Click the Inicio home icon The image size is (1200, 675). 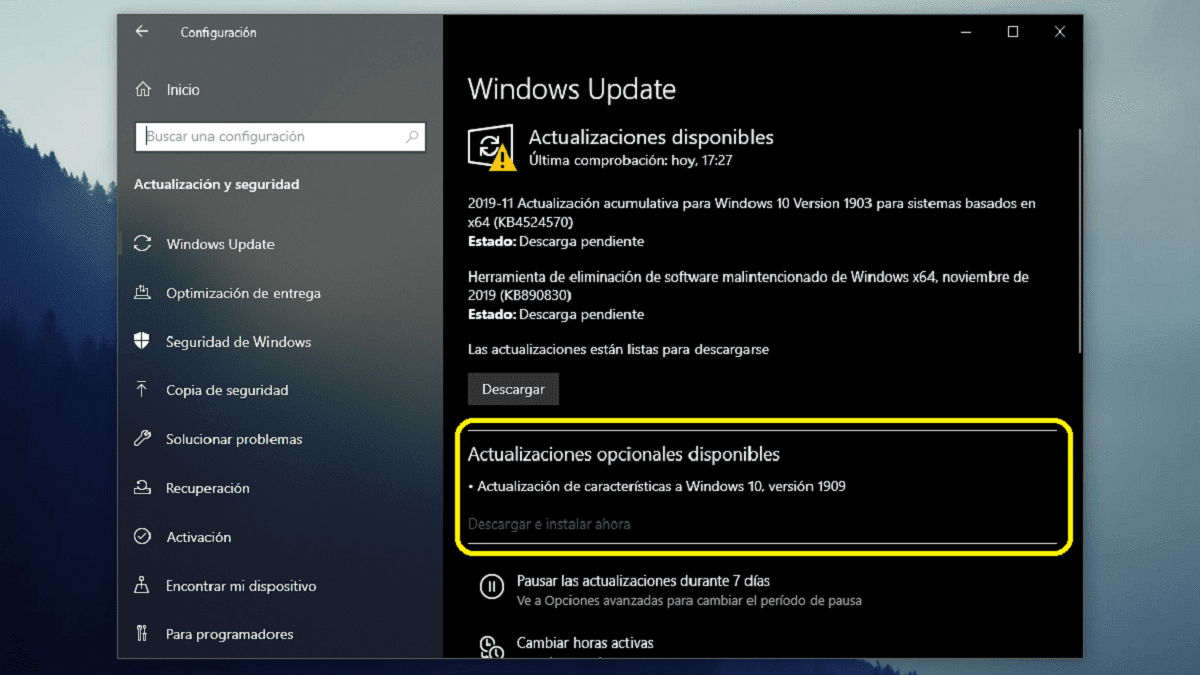(143, 89)
